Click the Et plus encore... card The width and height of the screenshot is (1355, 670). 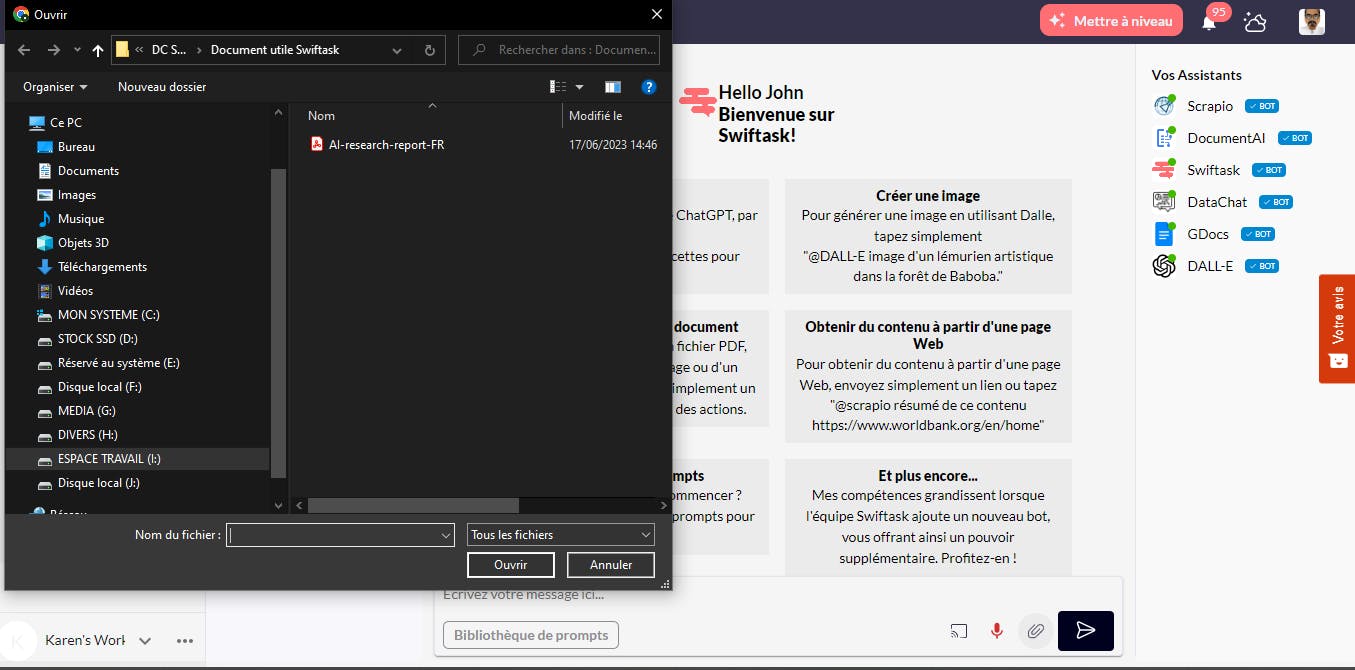click(x=928, y=516)
